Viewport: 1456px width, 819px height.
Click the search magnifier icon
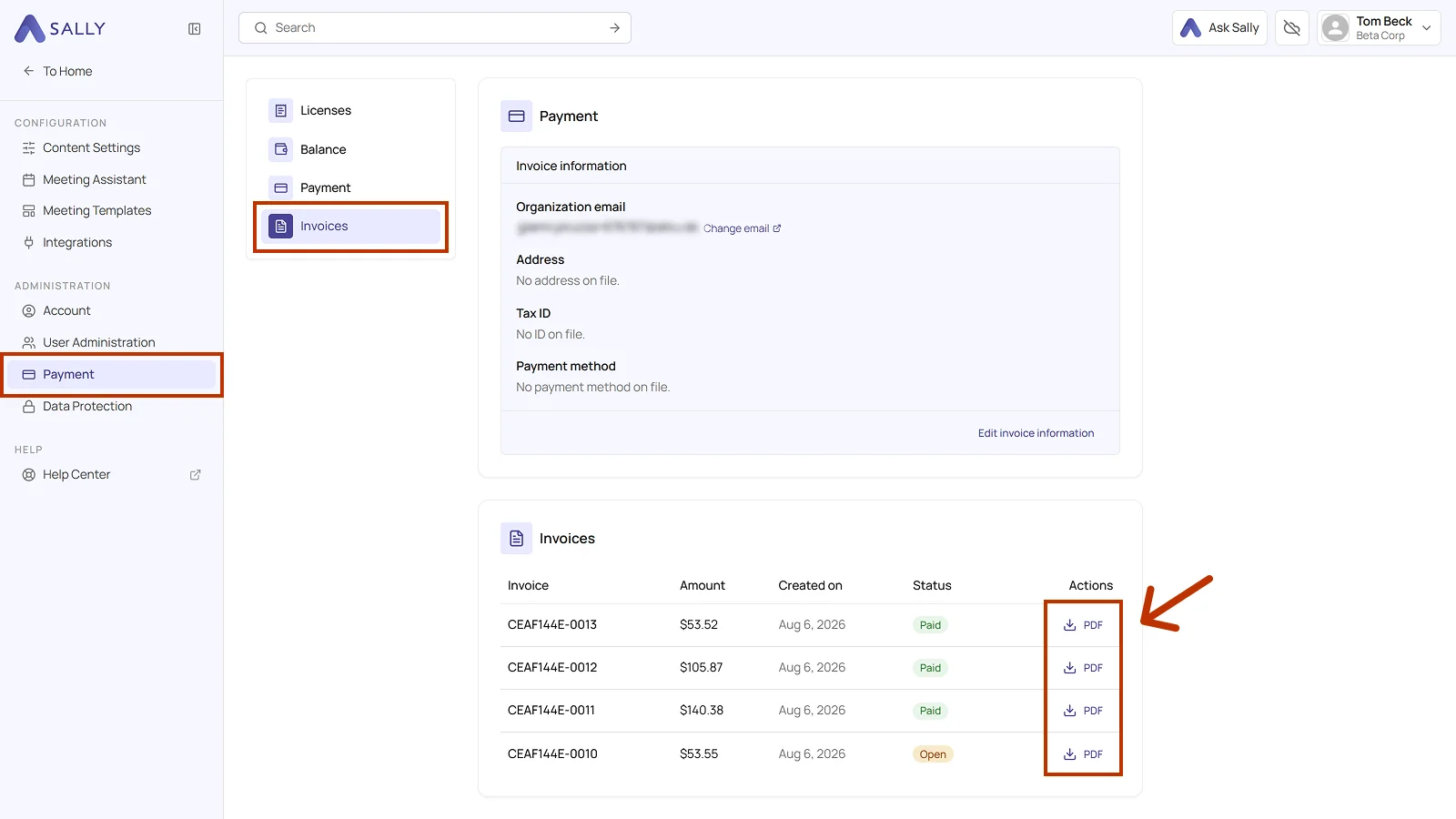[x=260, y=28]
